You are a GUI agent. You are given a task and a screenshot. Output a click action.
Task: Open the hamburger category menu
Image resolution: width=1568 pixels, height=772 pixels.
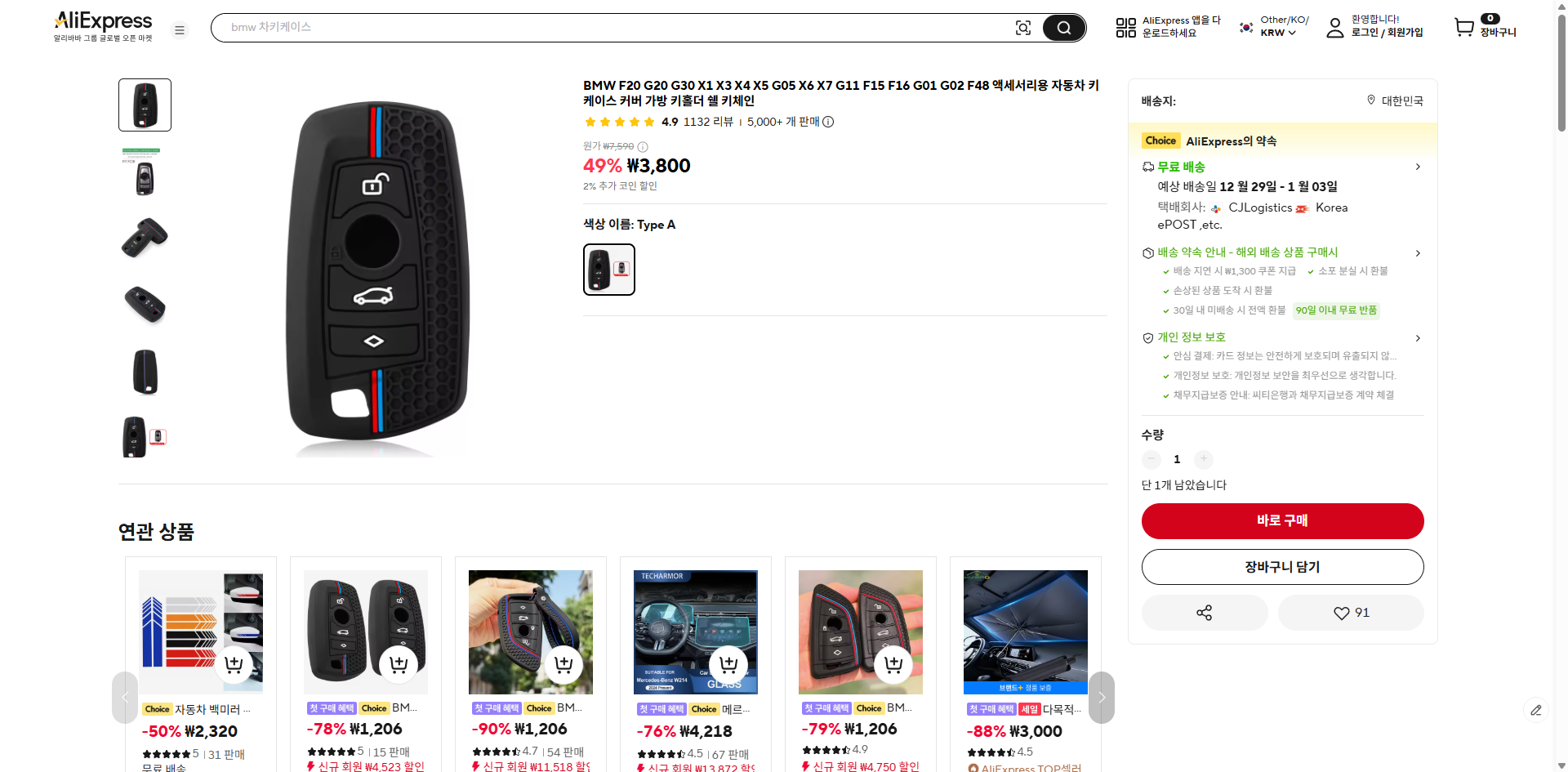coord(180,30)
